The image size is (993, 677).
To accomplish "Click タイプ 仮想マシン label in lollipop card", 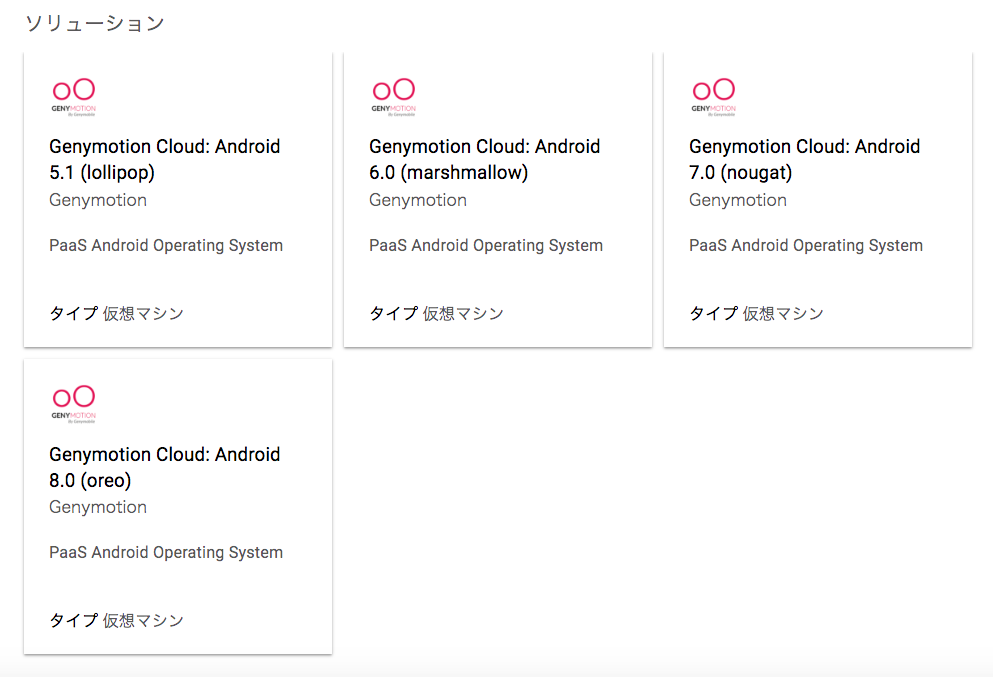I will pyautogui.click(x=117, y=313).
